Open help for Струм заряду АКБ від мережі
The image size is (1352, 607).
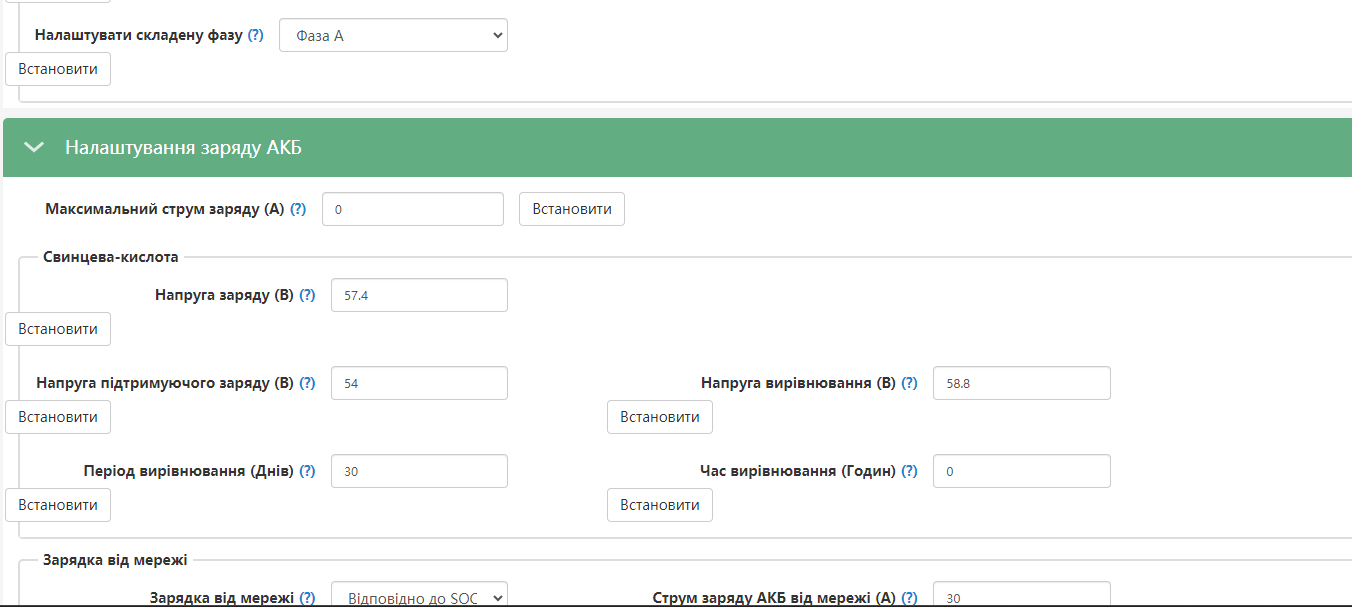[909, 598]
